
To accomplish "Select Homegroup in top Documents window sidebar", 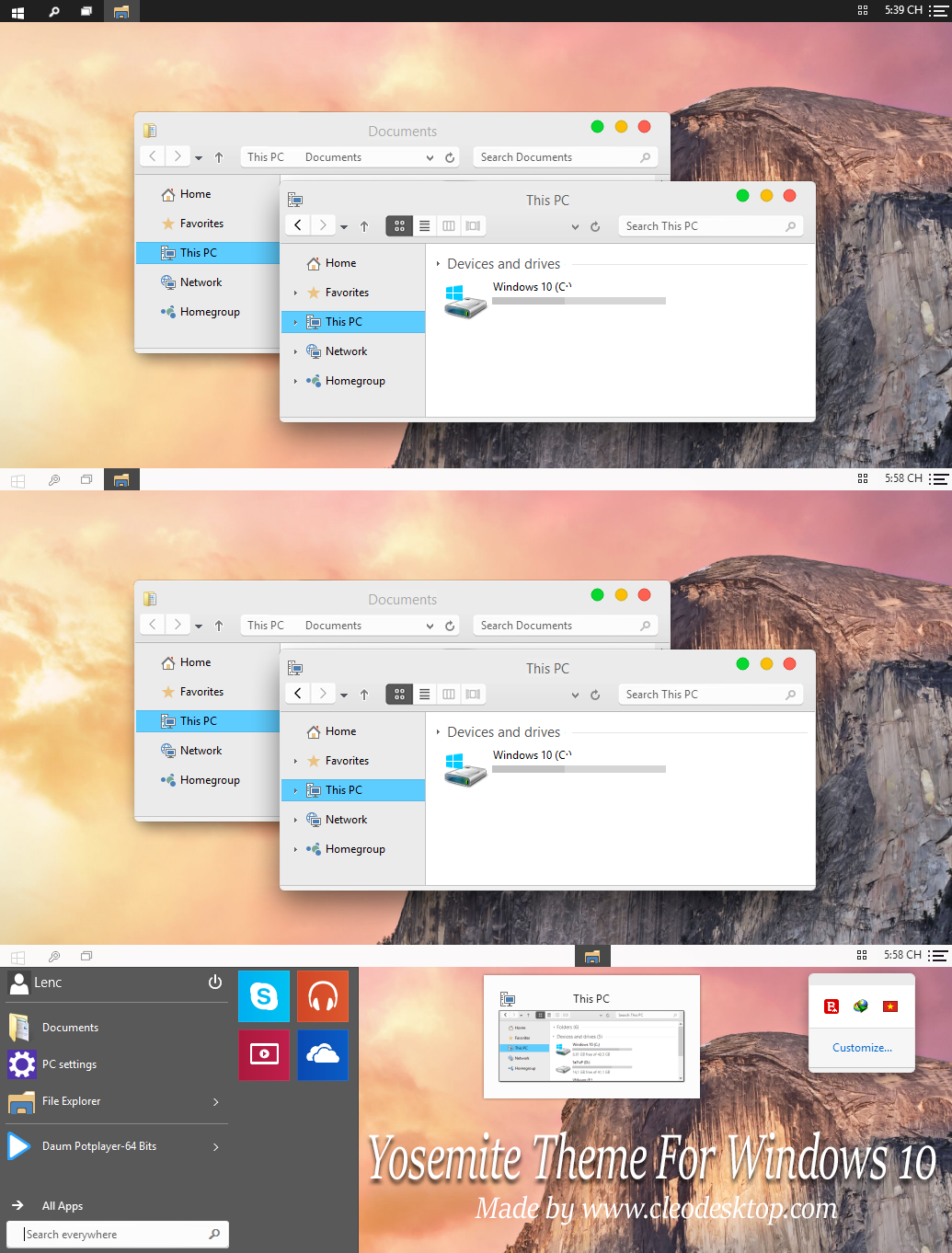I will pos(210,312).
